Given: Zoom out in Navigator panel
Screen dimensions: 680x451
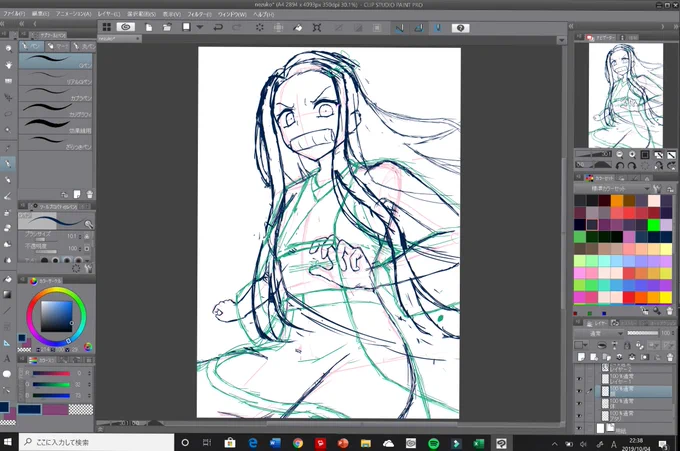Looking at the screenshot, I should click(x=619, y=154).
